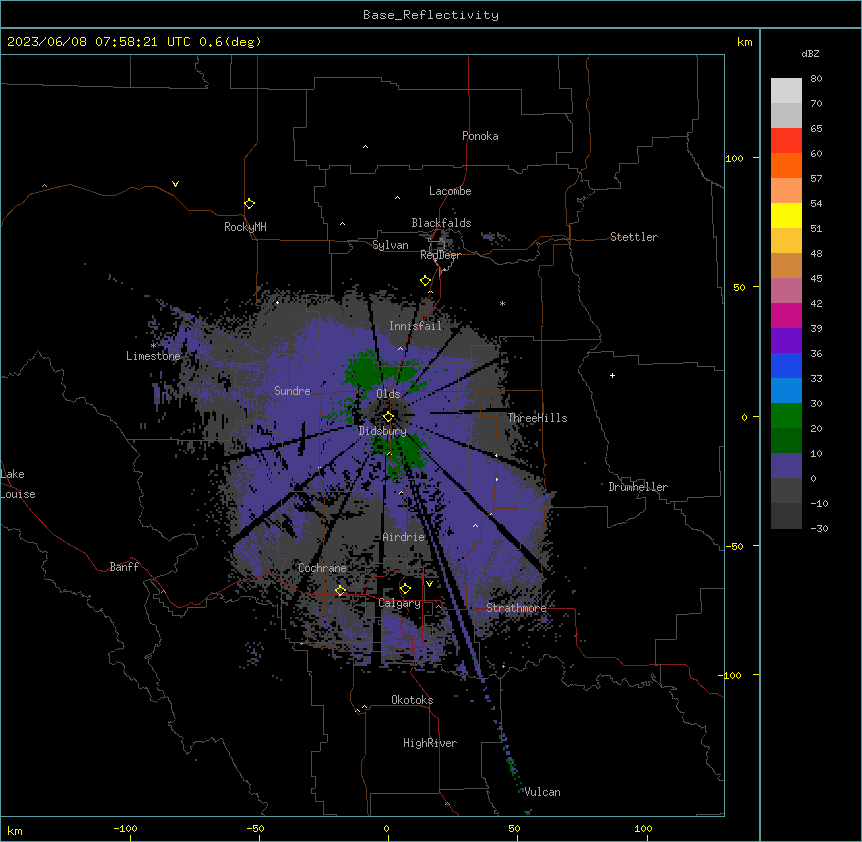The width and height of the screenshot is (862, 842).
Task: Click the -100 km mark on vertical axis
Action: coord(730,675)
